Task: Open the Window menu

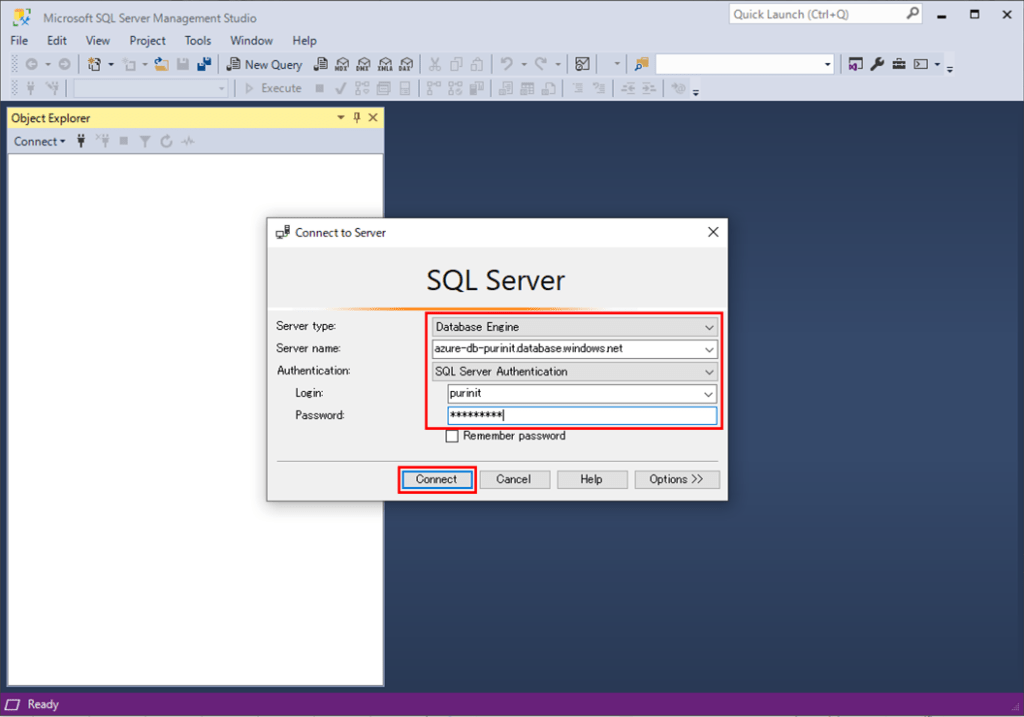Action: pyautogui.click(x=251, y=40)
